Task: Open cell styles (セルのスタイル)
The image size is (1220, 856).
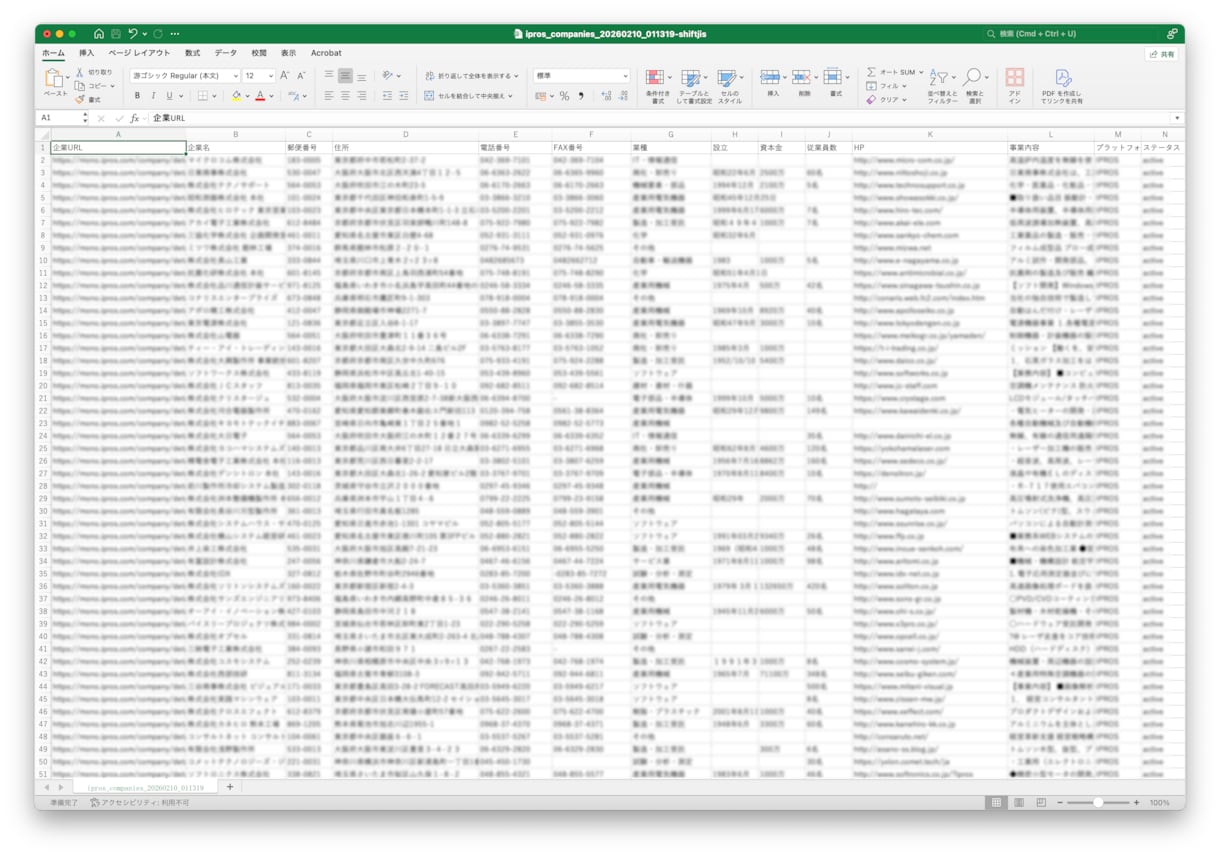Action: [727, 78]
